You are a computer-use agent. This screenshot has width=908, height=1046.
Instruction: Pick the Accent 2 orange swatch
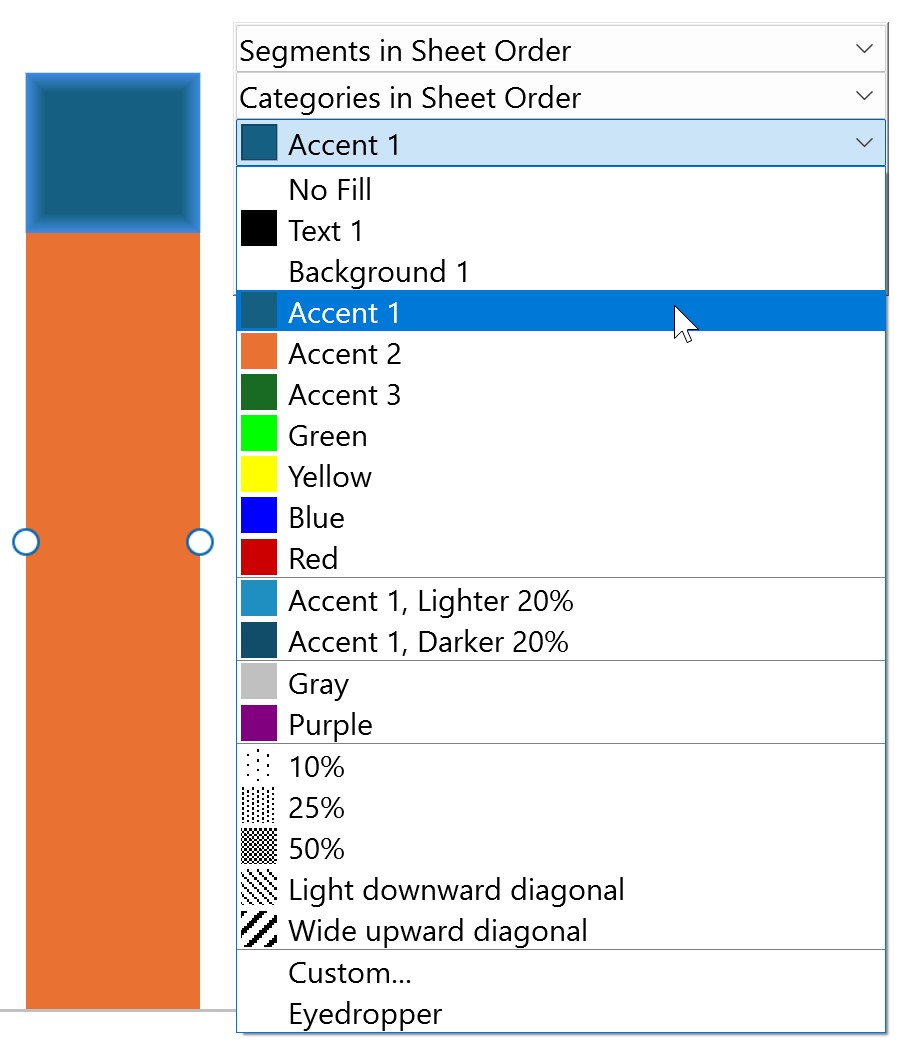point(344,354)
